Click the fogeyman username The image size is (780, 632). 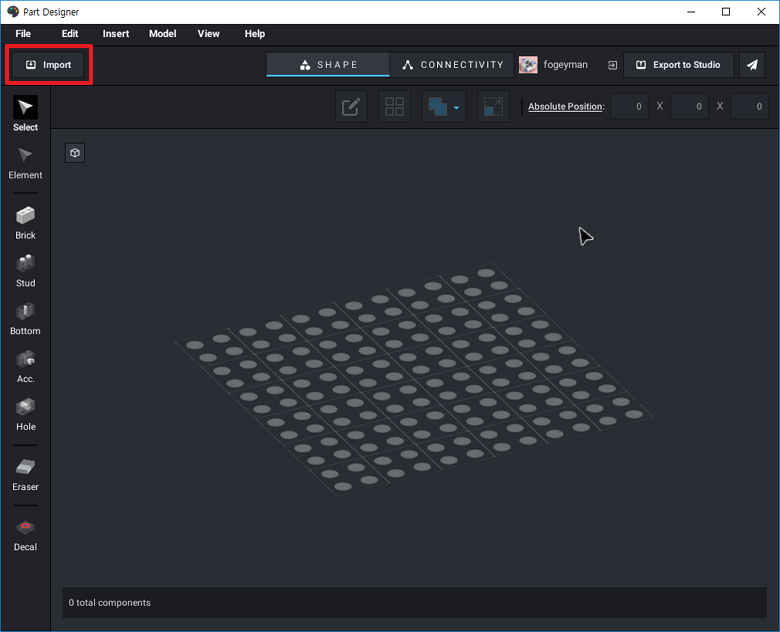tap(565, 65)
